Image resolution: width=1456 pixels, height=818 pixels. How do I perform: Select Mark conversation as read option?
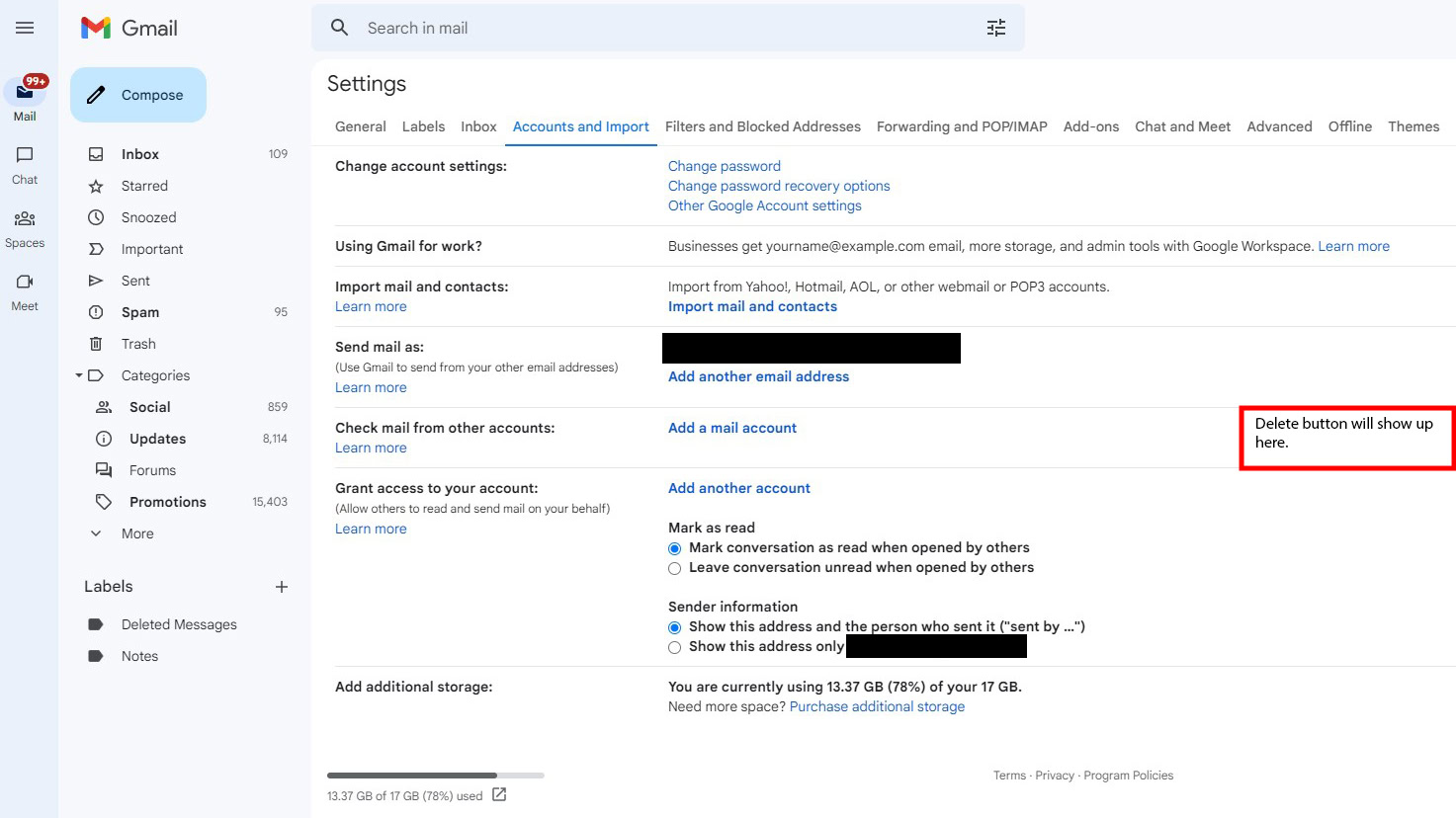click(675, 548)
